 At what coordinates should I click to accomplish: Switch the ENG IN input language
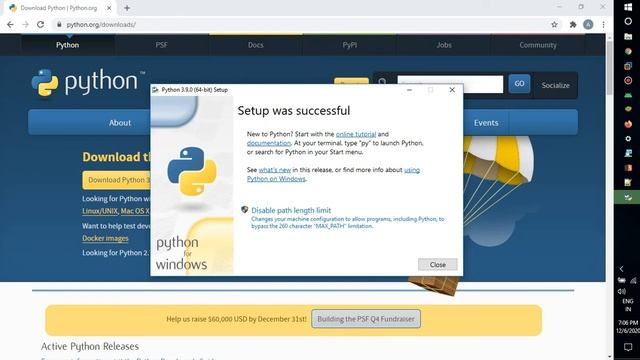[628, 305]
